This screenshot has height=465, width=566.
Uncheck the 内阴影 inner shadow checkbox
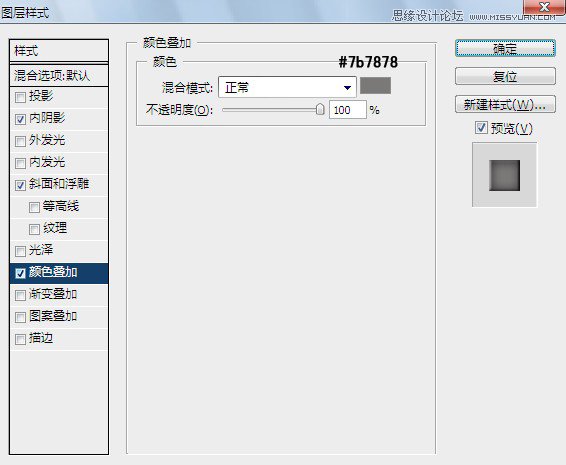click(x=20, y=119)
